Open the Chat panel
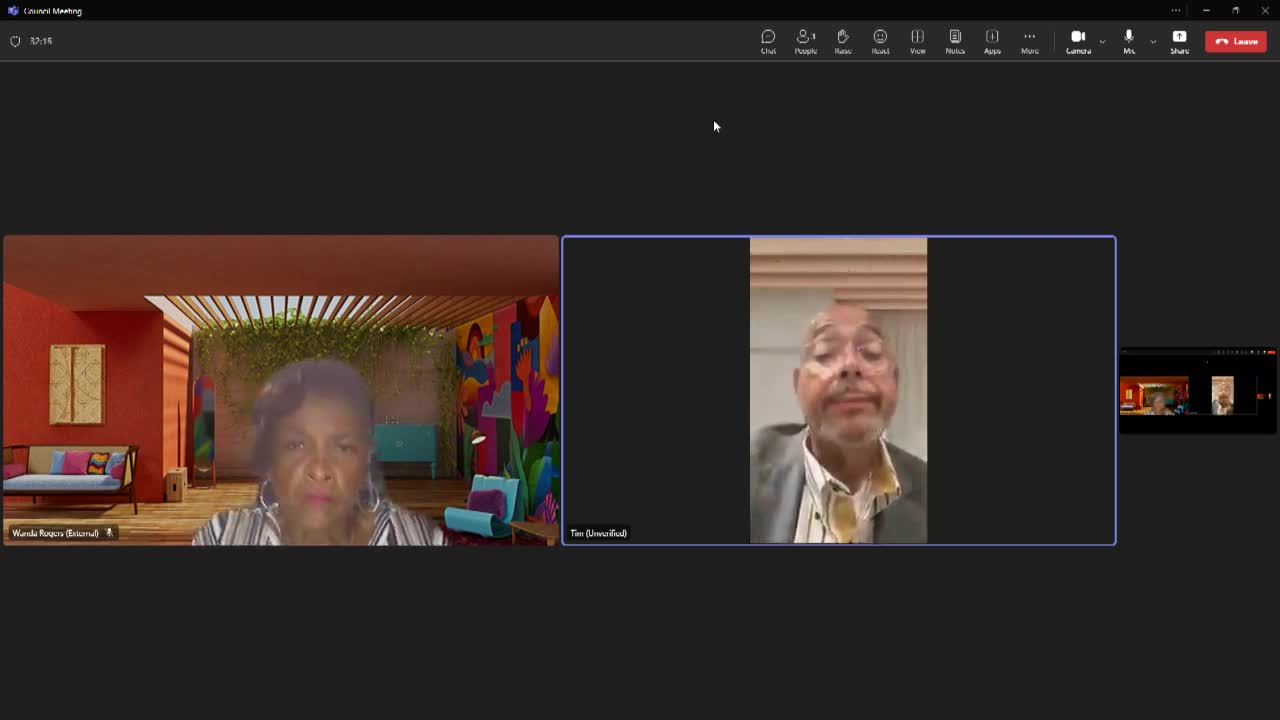Image resolution: width=1280 pixels, height=720 pixels. (x=768, y=41)
